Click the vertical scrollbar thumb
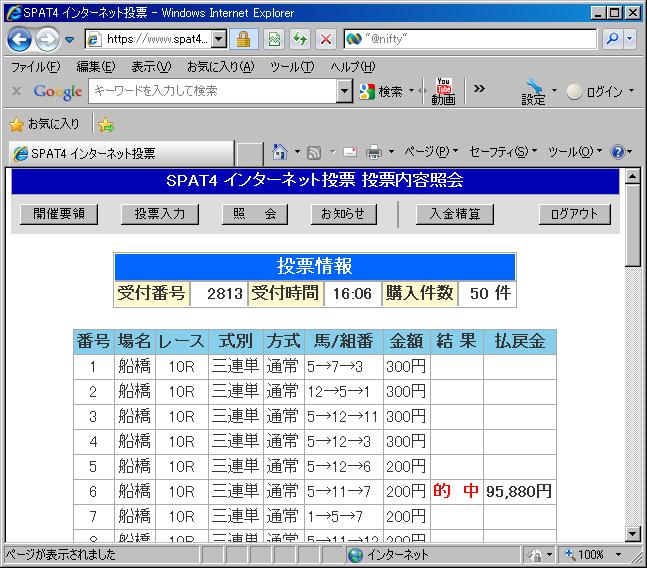 632,226
